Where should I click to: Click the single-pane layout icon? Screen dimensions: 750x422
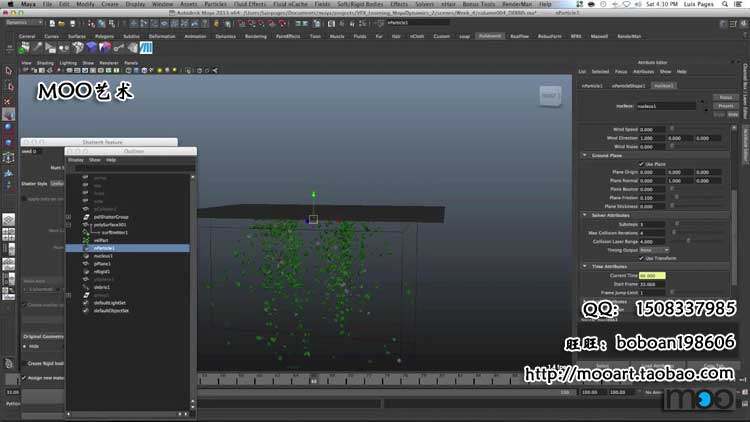pos(9,220)
